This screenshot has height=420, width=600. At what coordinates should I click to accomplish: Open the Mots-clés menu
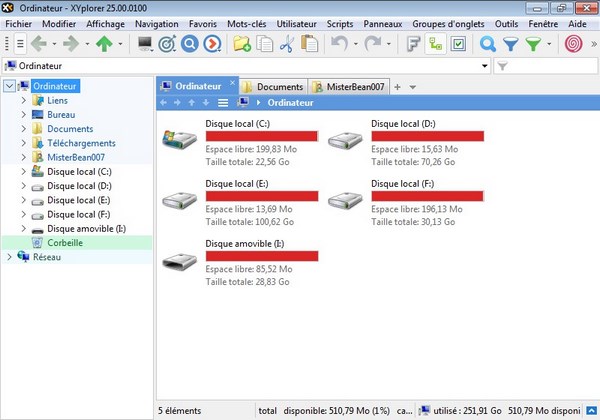click(x=246, y=24)
